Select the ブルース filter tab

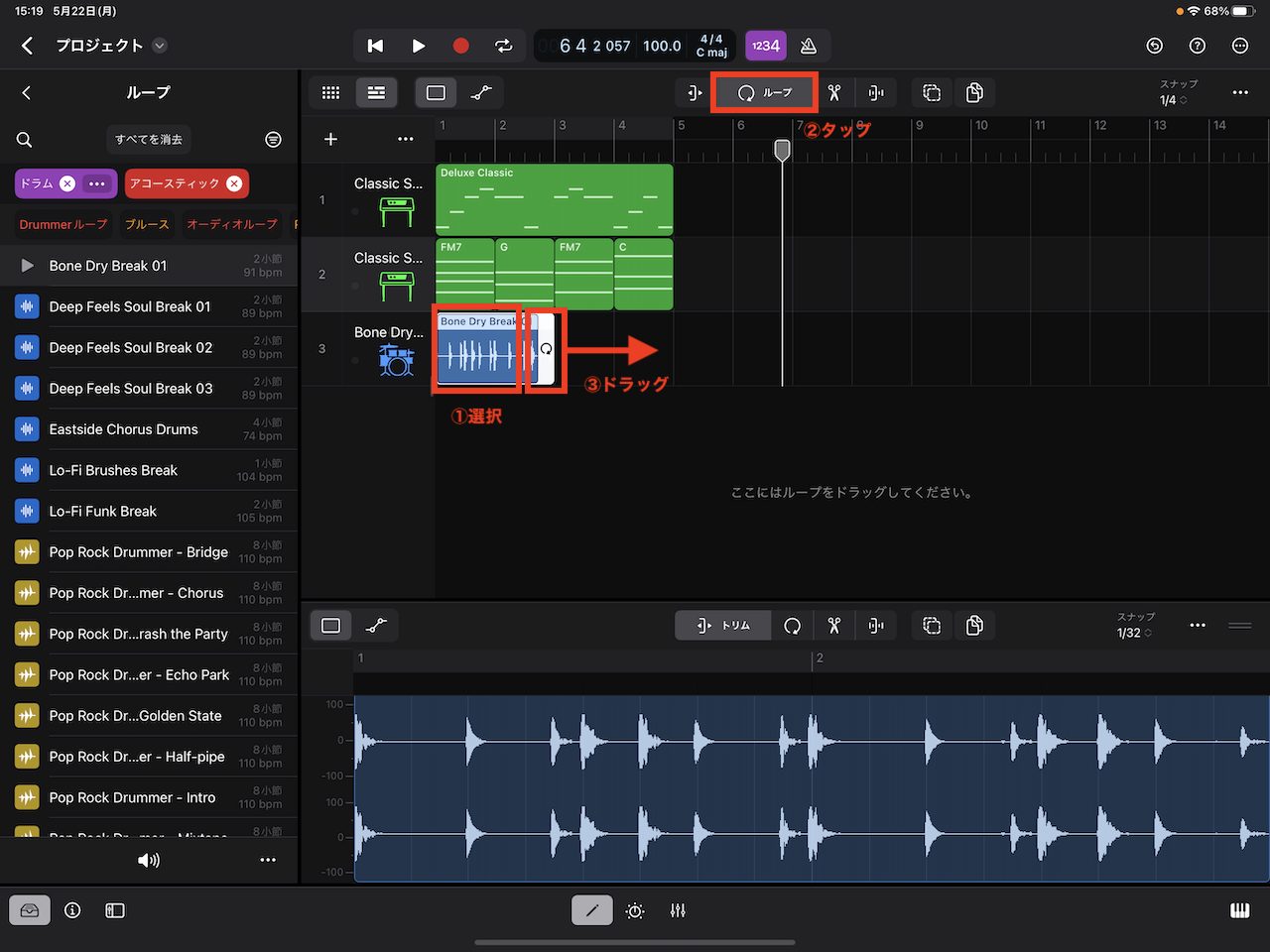coord(147,225)
